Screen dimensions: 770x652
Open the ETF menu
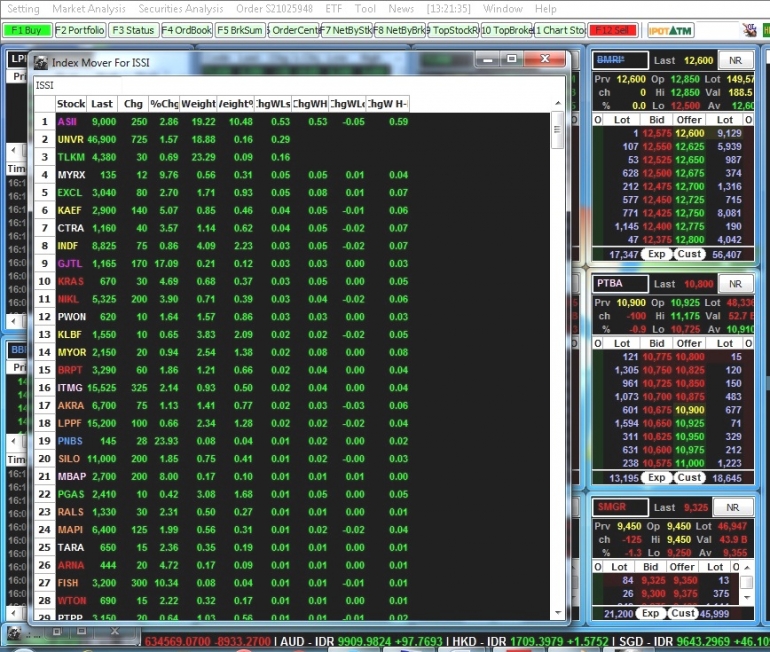click(x=333, y=9)
